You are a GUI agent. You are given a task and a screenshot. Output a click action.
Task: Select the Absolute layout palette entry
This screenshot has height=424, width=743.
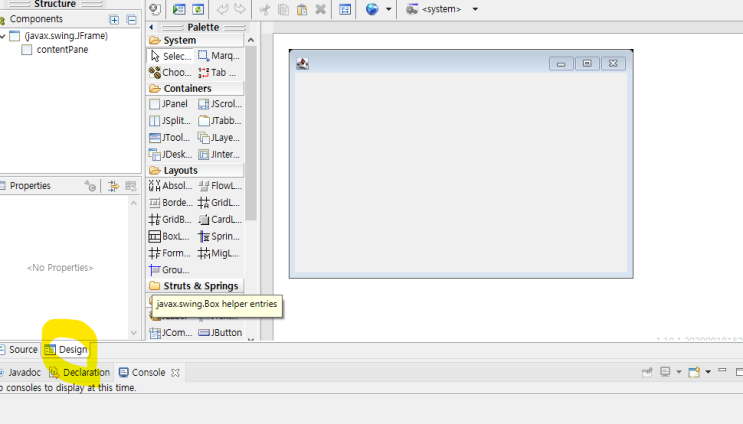coord(170,186)
